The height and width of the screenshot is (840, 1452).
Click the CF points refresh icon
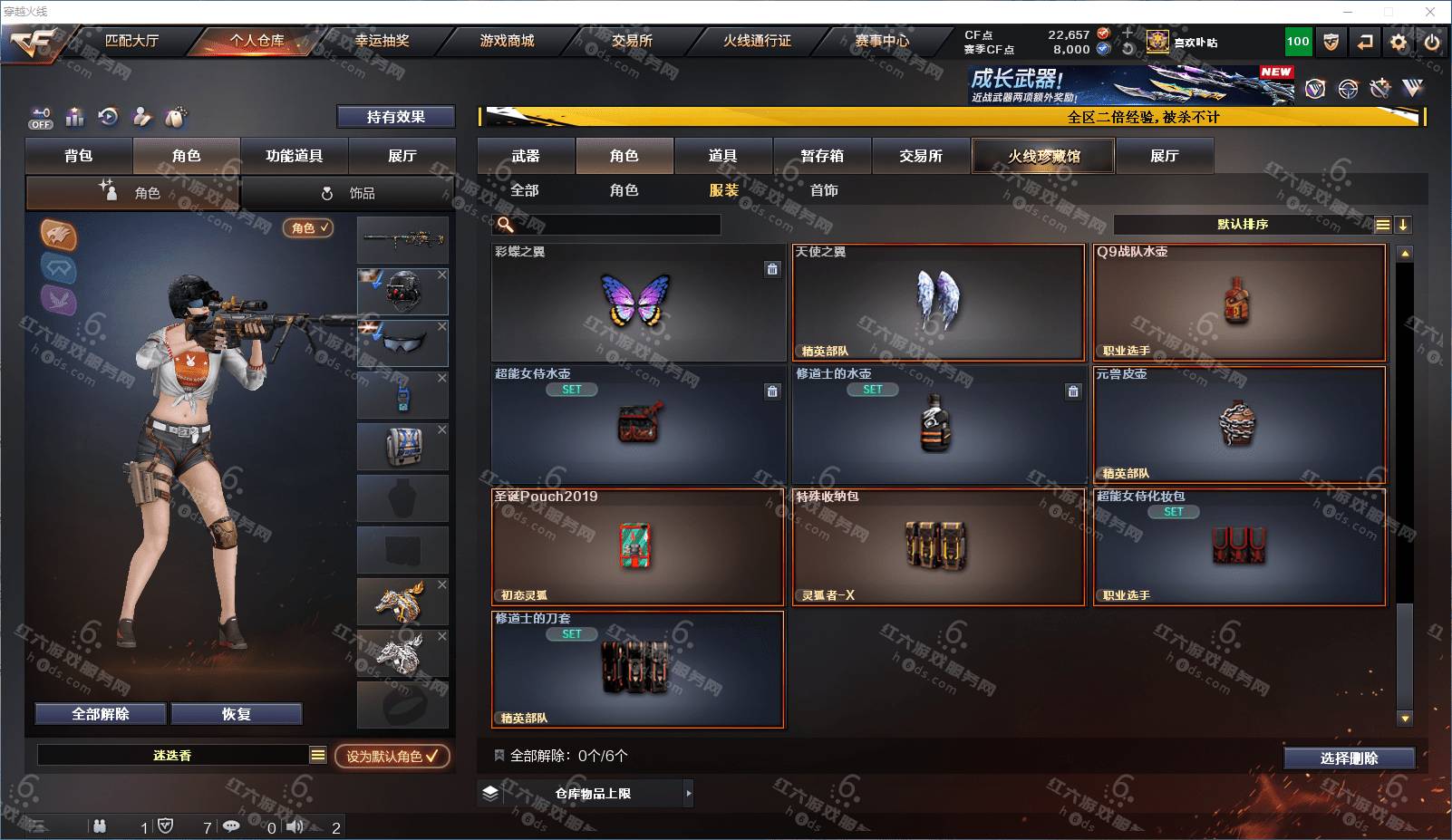pyautogui.click(x=1128, y=49)
